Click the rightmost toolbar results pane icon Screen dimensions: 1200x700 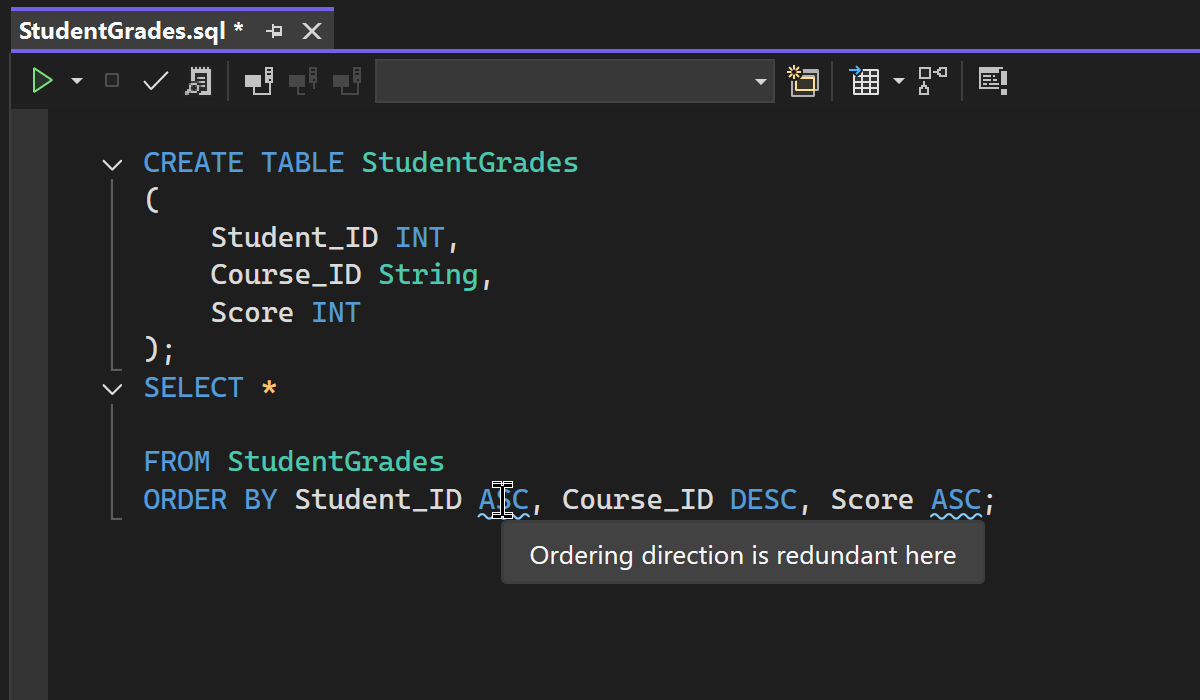tap(992, 81)
